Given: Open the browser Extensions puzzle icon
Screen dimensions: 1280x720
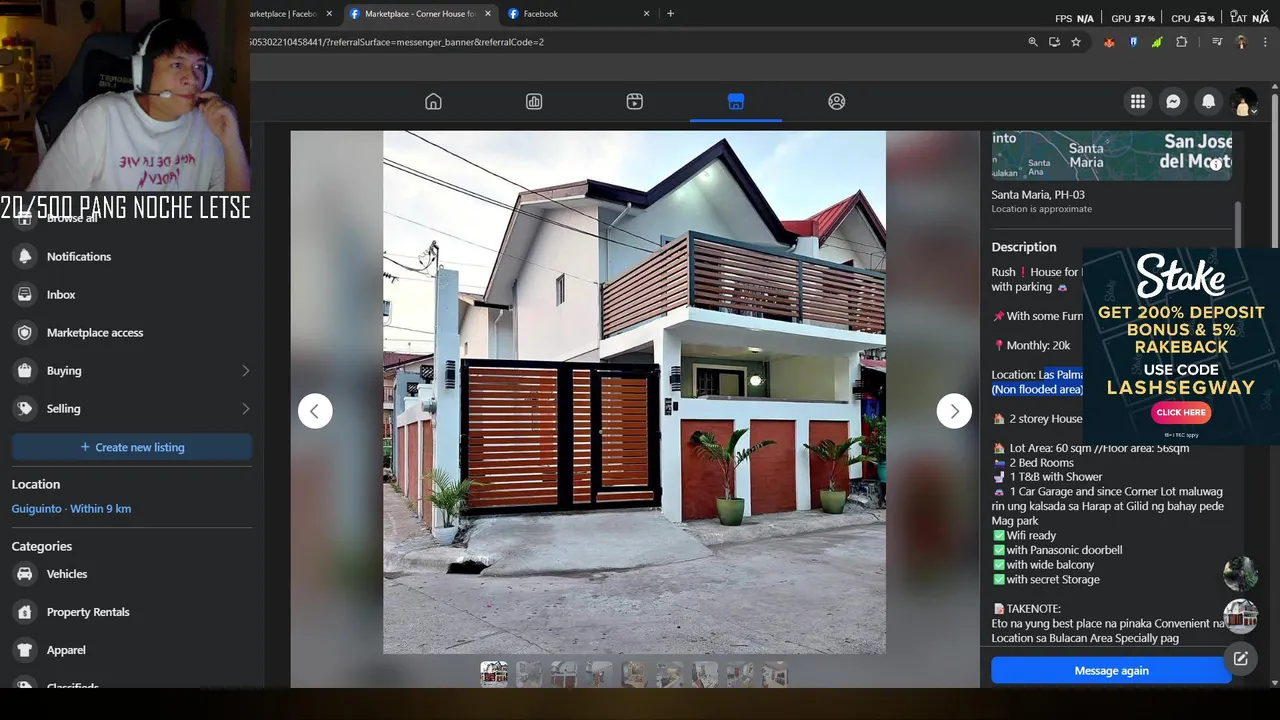Looking at the screenshot, I should [1182, 42].
